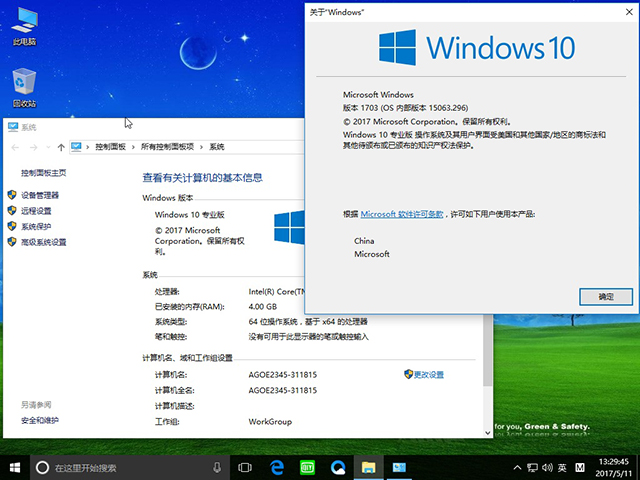Screen dimensions: 640x480
Task: Open the blue browser icon beside iQIYI
Action: coord(338,467)
